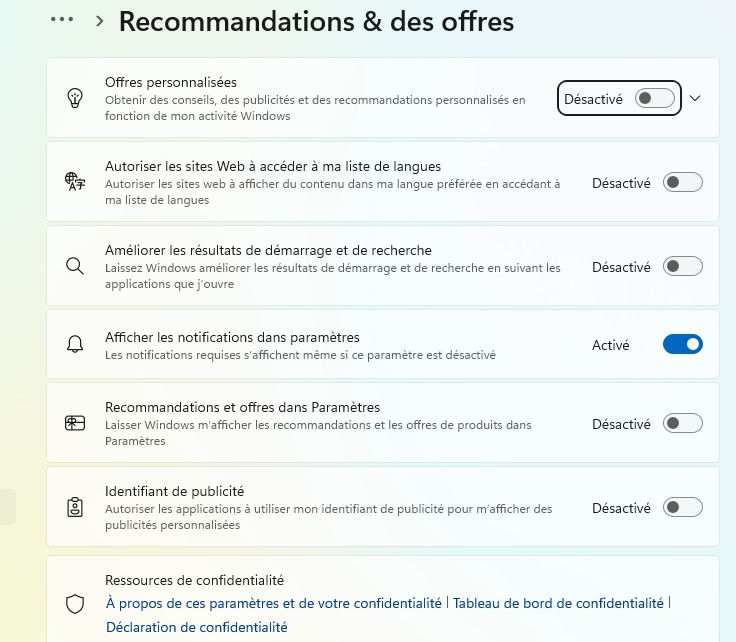The height and width of the screenshot is (642, 736).
Task: Click the Recommandations & des offres page title
Action: 316,22
